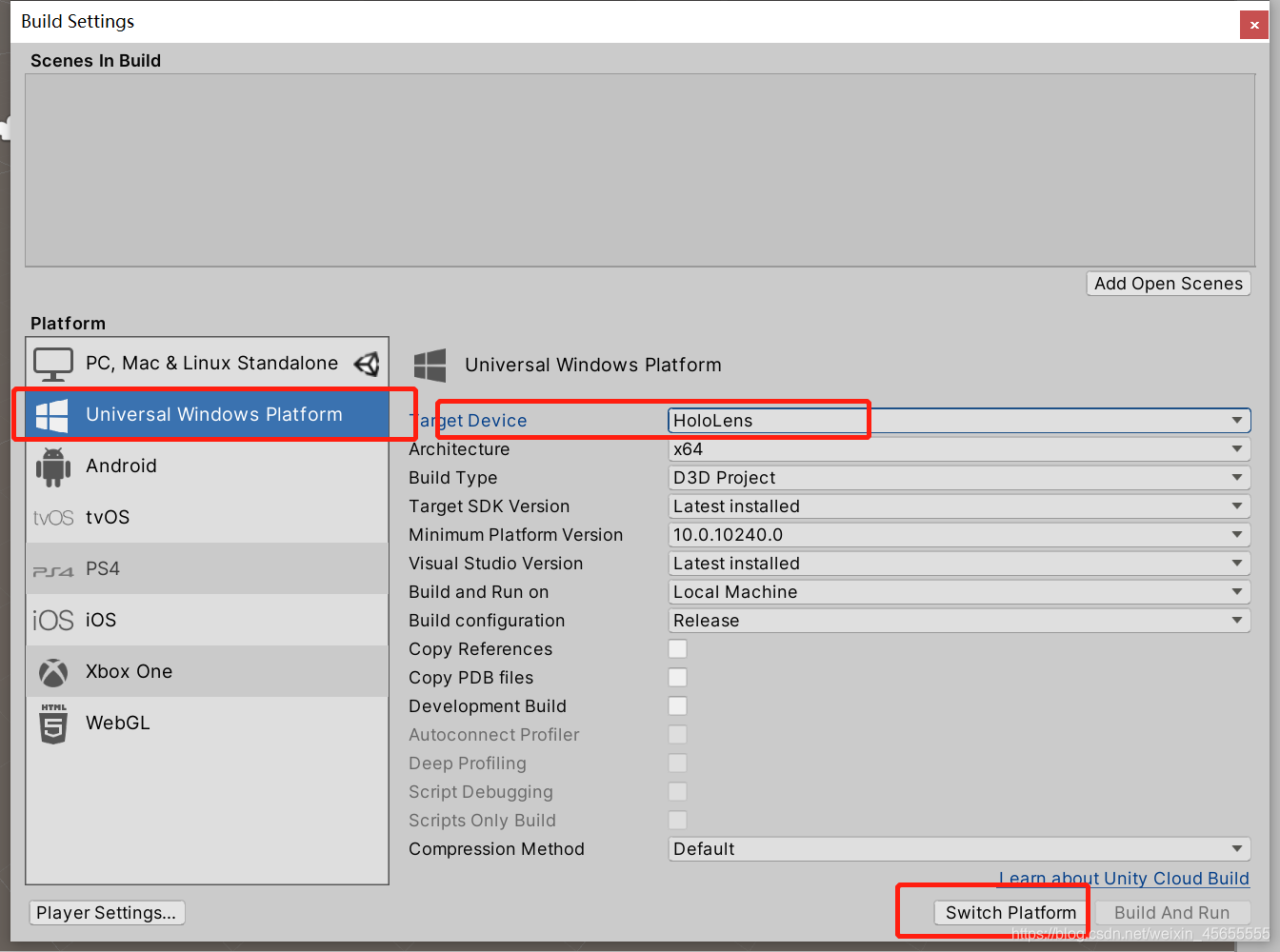Toggle the Deep Profiling checkbox
This screenshot has height=952, width=1280.
tap(677, 764)
